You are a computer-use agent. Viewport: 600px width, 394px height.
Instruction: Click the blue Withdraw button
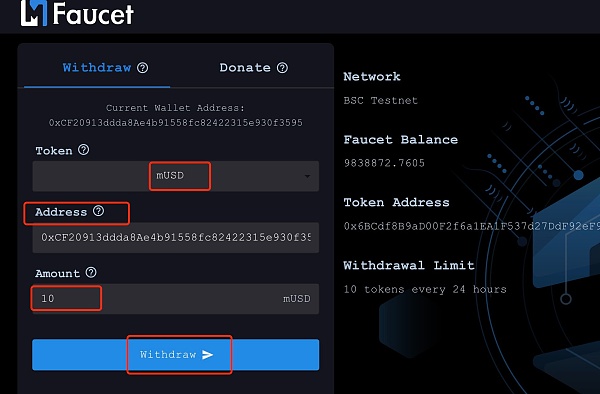click(176, 355)
